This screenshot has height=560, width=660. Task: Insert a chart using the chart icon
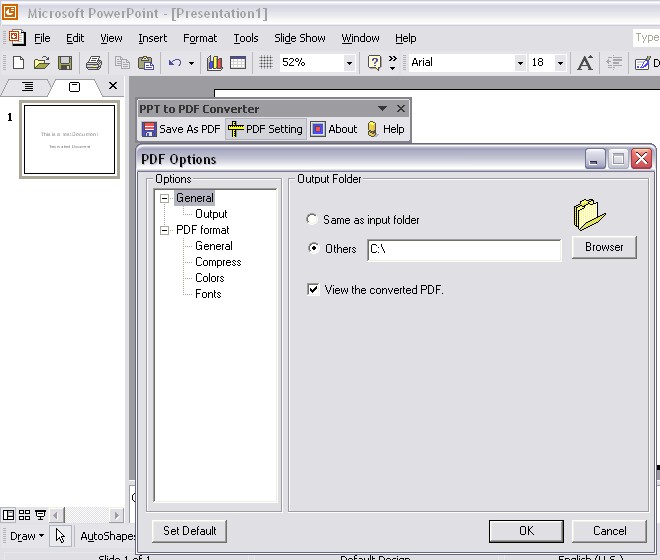pos(215,63)
